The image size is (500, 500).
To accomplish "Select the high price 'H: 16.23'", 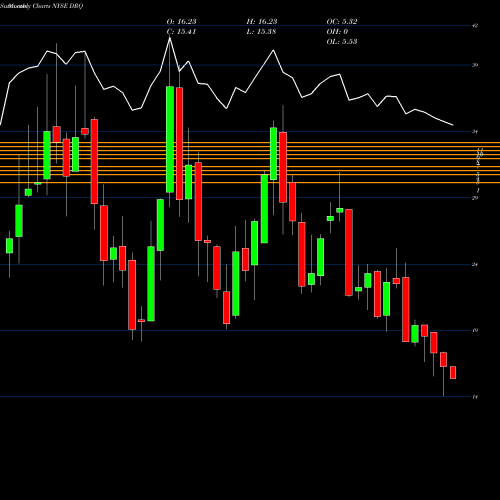I will 262,21.
